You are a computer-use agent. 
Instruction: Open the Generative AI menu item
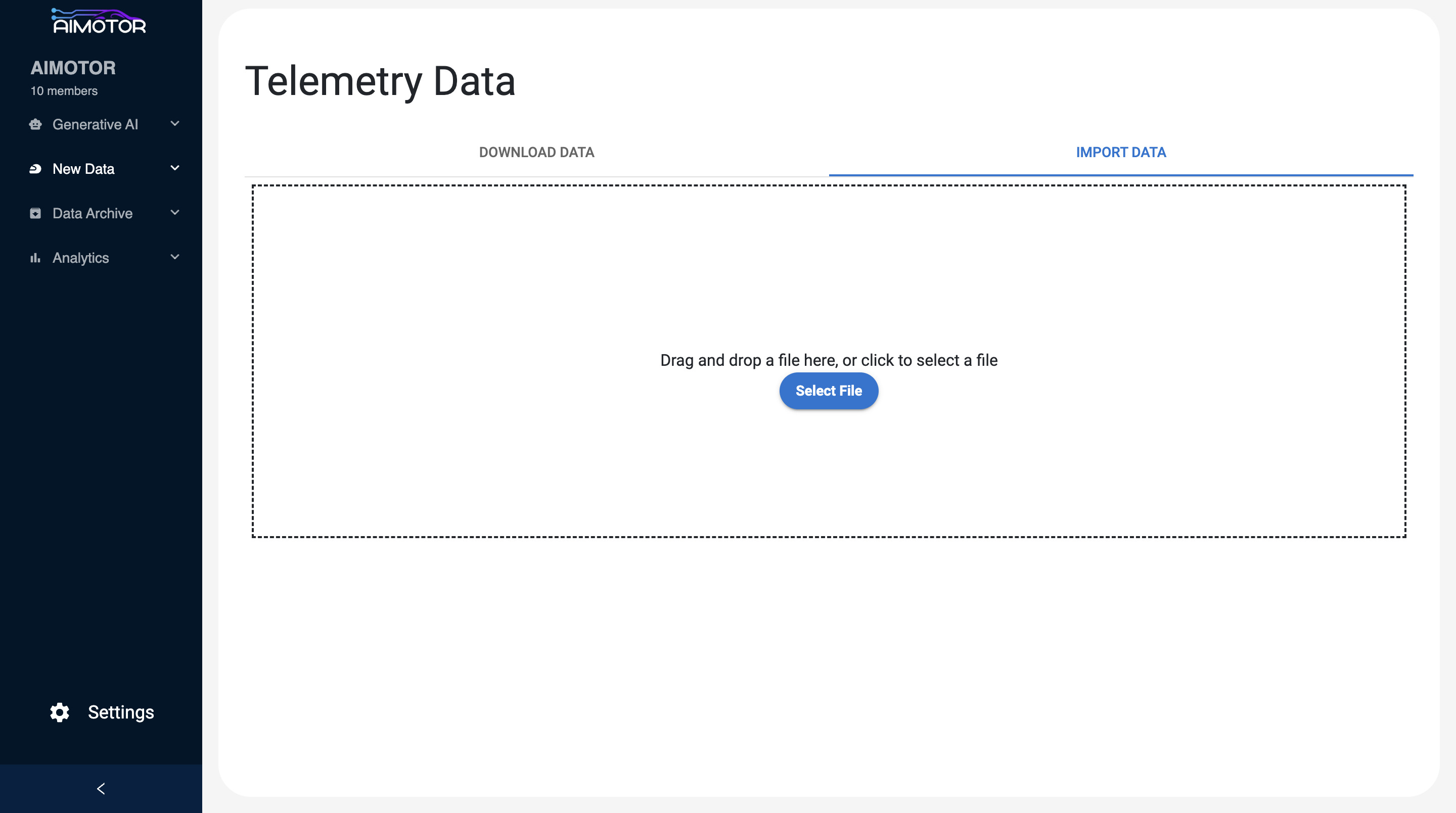95,124
